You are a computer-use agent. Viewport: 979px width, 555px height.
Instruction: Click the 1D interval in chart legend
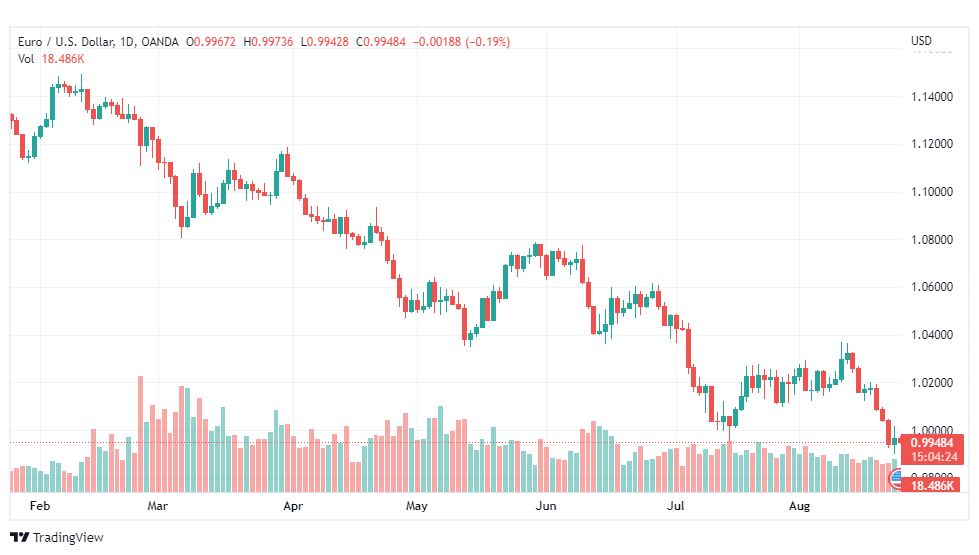[127, 42]
